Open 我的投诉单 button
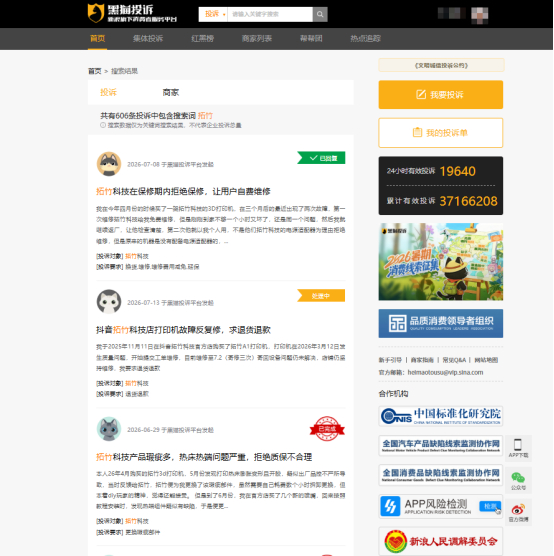This screenshot has width=554, height=556. (x=441, y=133)
